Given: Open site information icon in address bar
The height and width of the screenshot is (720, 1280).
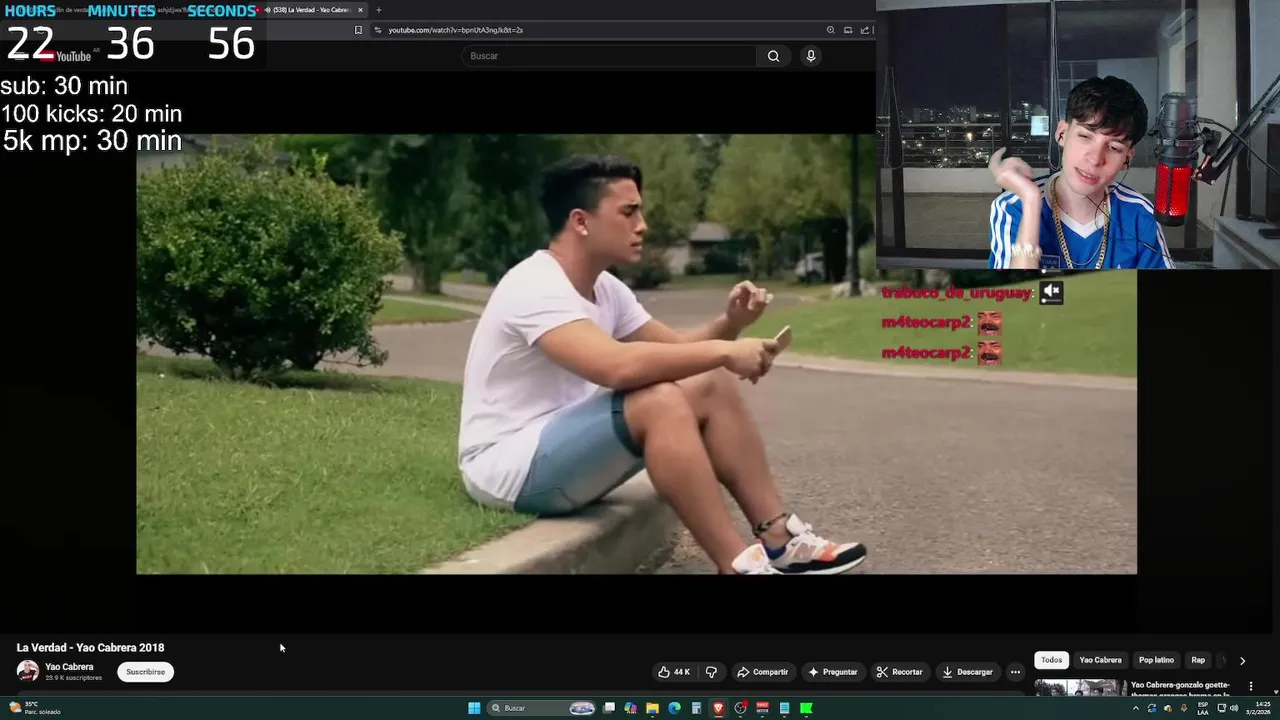Looking at the screenshot, I should pyautogui.click(x=378, y=30).
